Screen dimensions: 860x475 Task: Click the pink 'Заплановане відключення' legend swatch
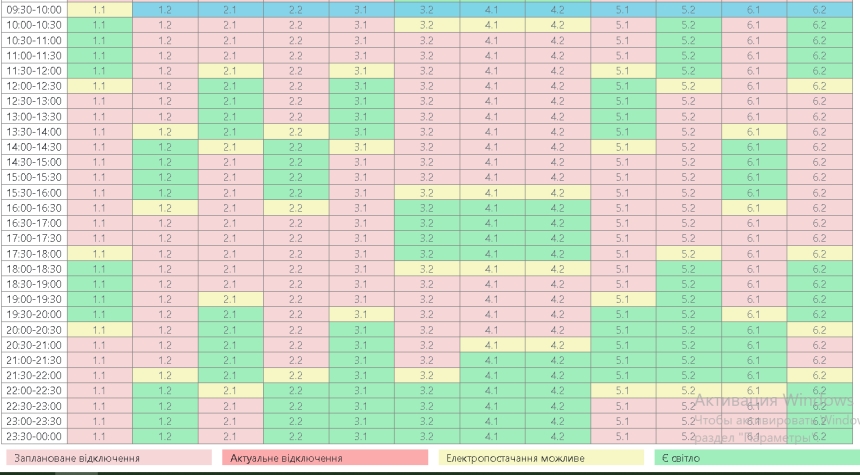coord(108,457)
